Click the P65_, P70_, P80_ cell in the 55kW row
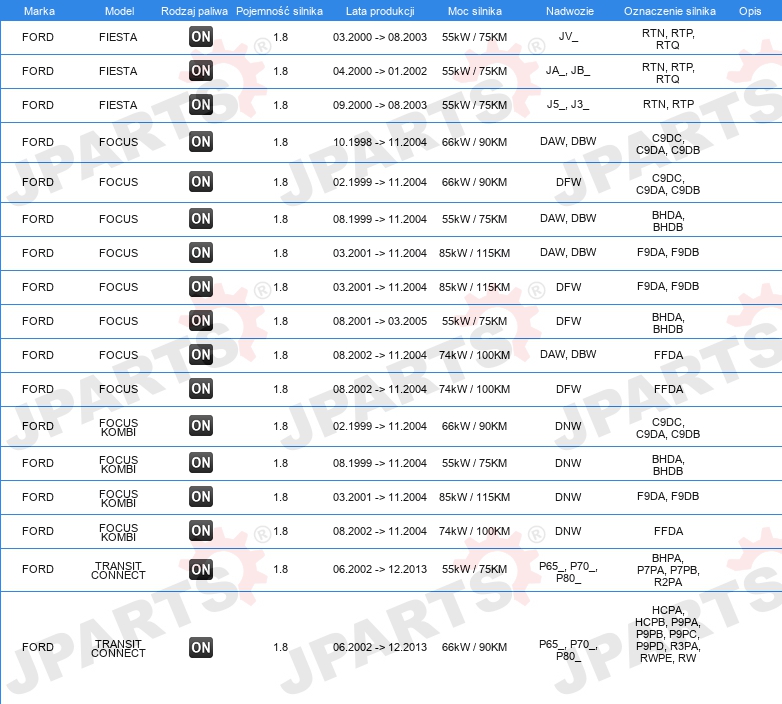This screenshot has width=782, height=704. [x=569, y=572]
